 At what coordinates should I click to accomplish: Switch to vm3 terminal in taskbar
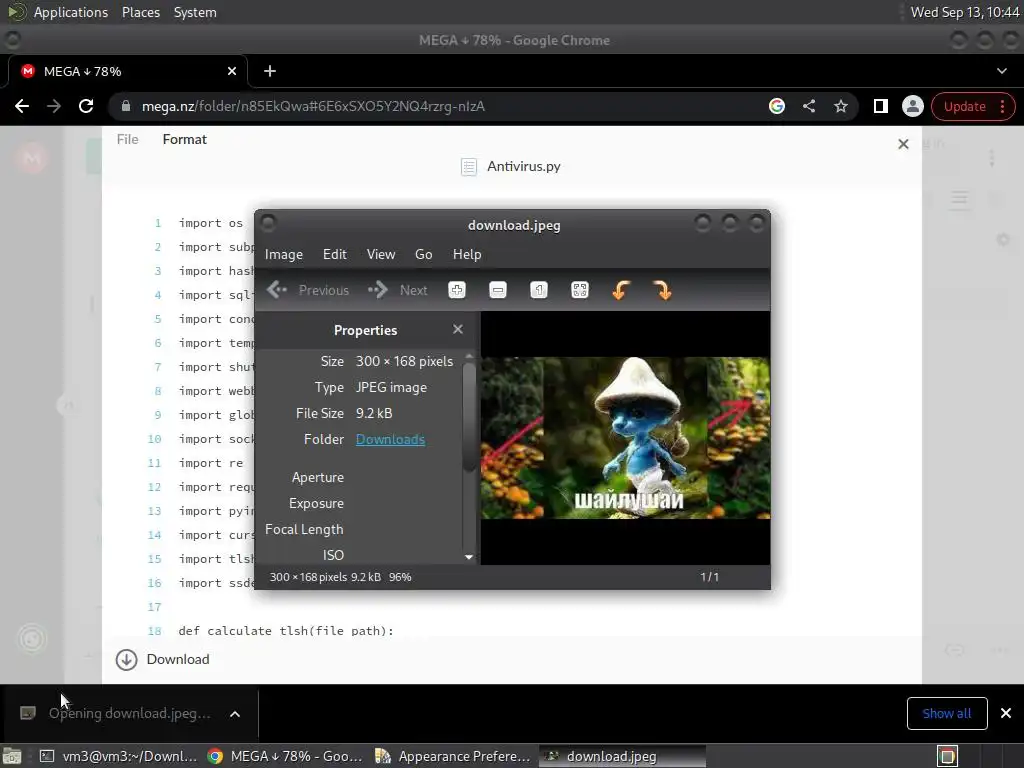[119, 756]
